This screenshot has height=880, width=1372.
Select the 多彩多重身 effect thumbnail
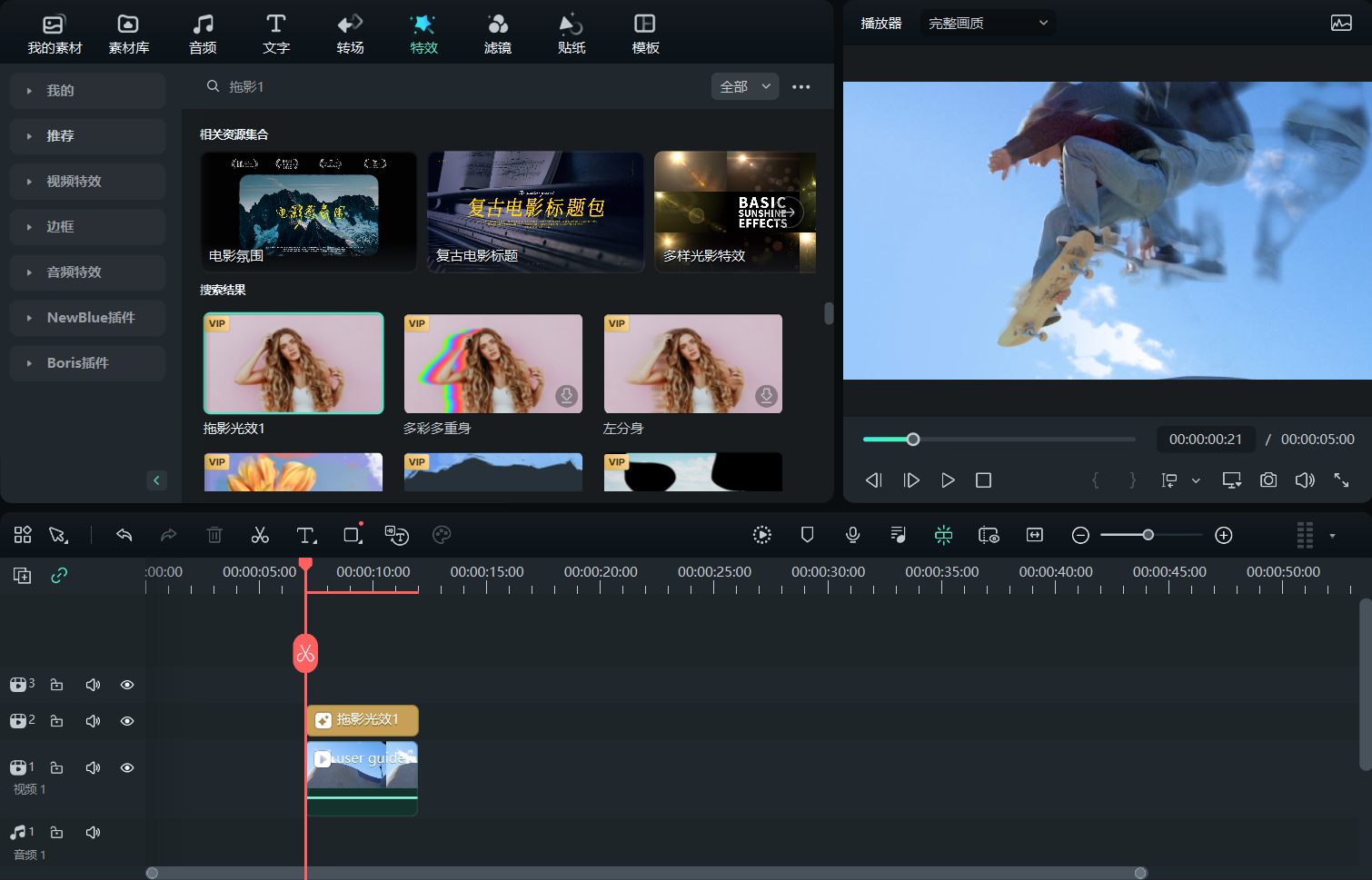(492, 363)
